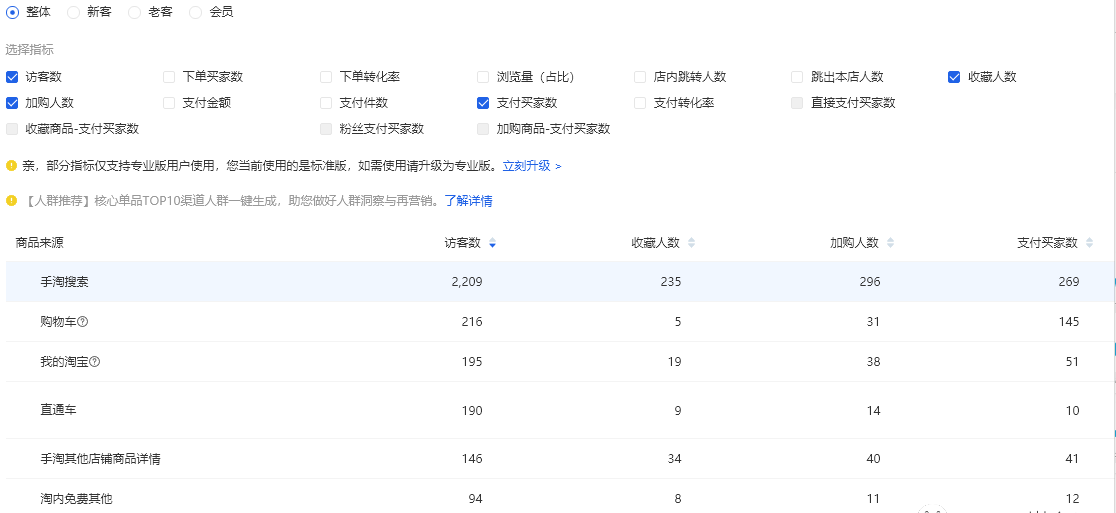Click the 商品来源 column header

(x=40, y=243)
